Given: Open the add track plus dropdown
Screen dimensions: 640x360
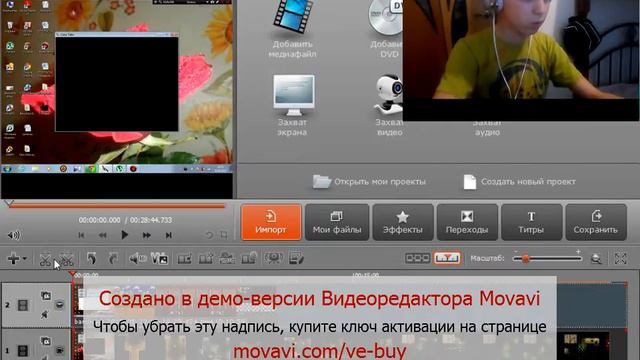Looking at the screenshot, I should (17, 258).
